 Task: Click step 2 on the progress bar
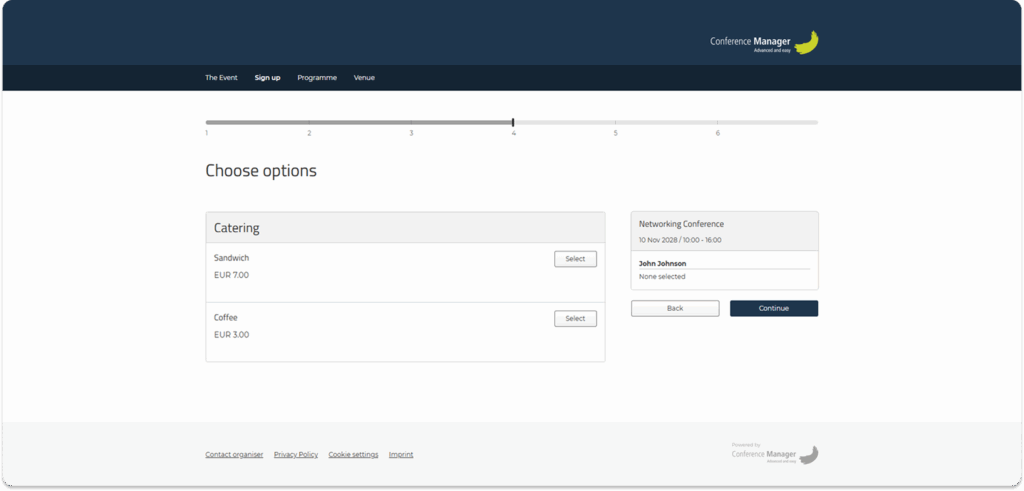pyautogui.click(x=309, y=123)
